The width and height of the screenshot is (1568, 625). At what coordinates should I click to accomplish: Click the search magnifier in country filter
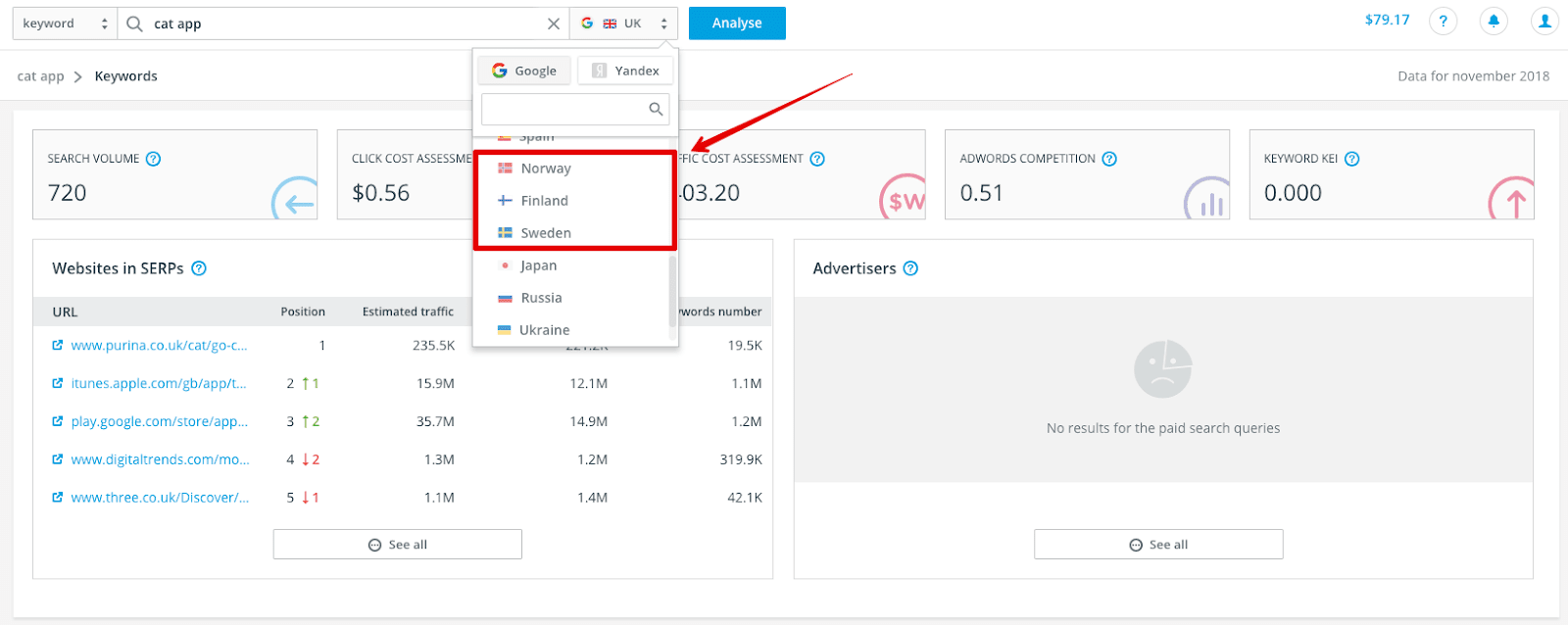(656, 109)
